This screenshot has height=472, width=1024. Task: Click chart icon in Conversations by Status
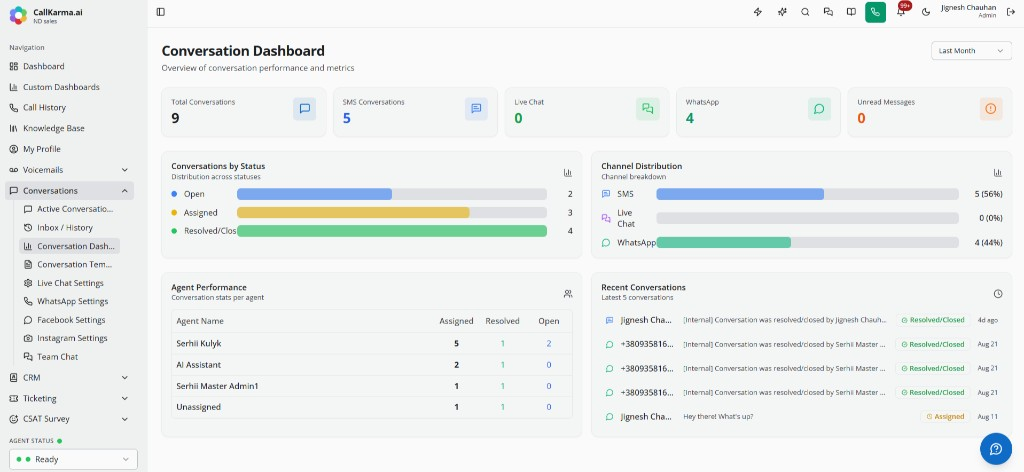(x=568, y=172)
